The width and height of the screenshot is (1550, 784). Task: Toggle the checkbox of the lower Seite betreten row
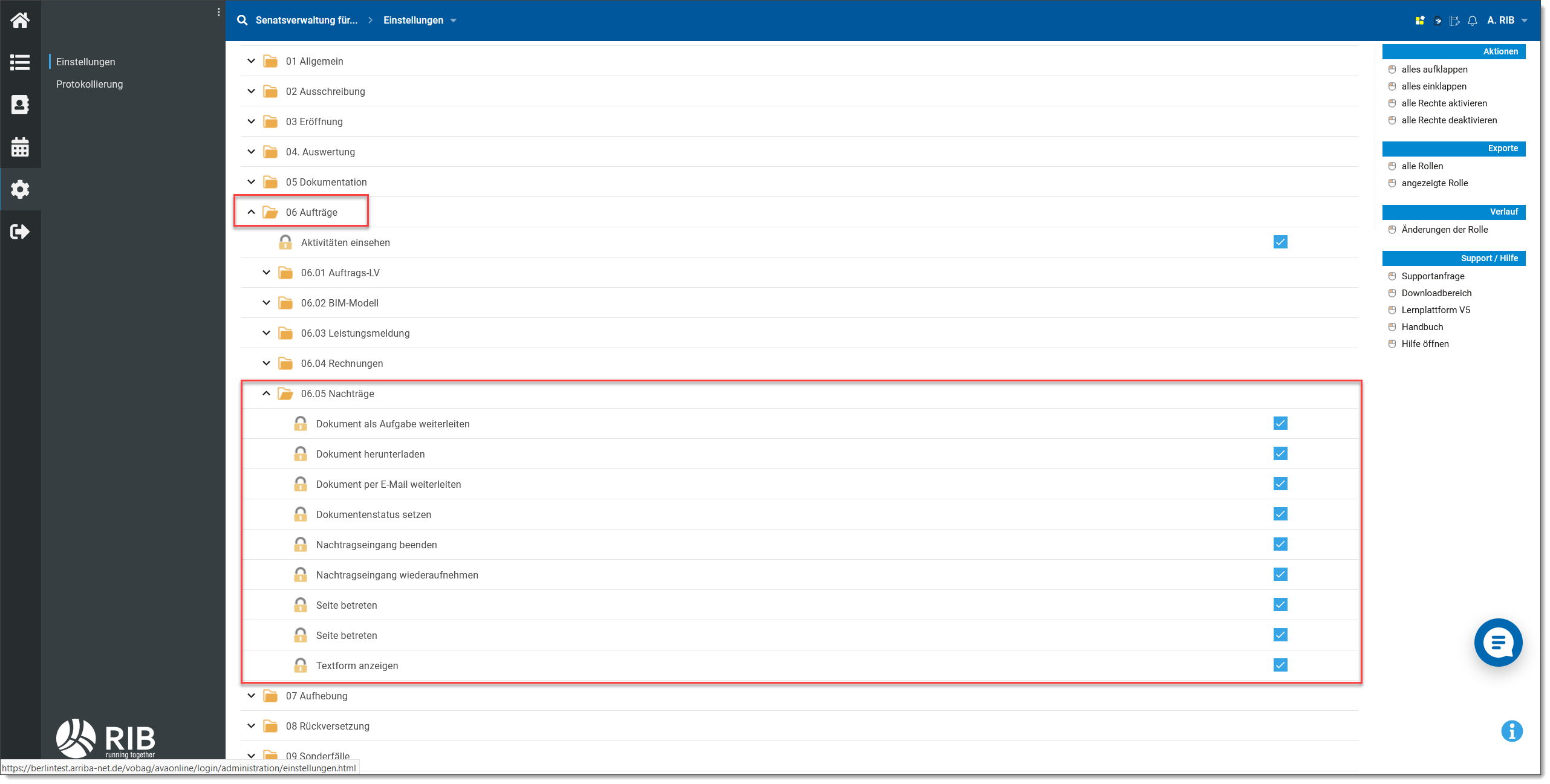(x=1280, y=635)
